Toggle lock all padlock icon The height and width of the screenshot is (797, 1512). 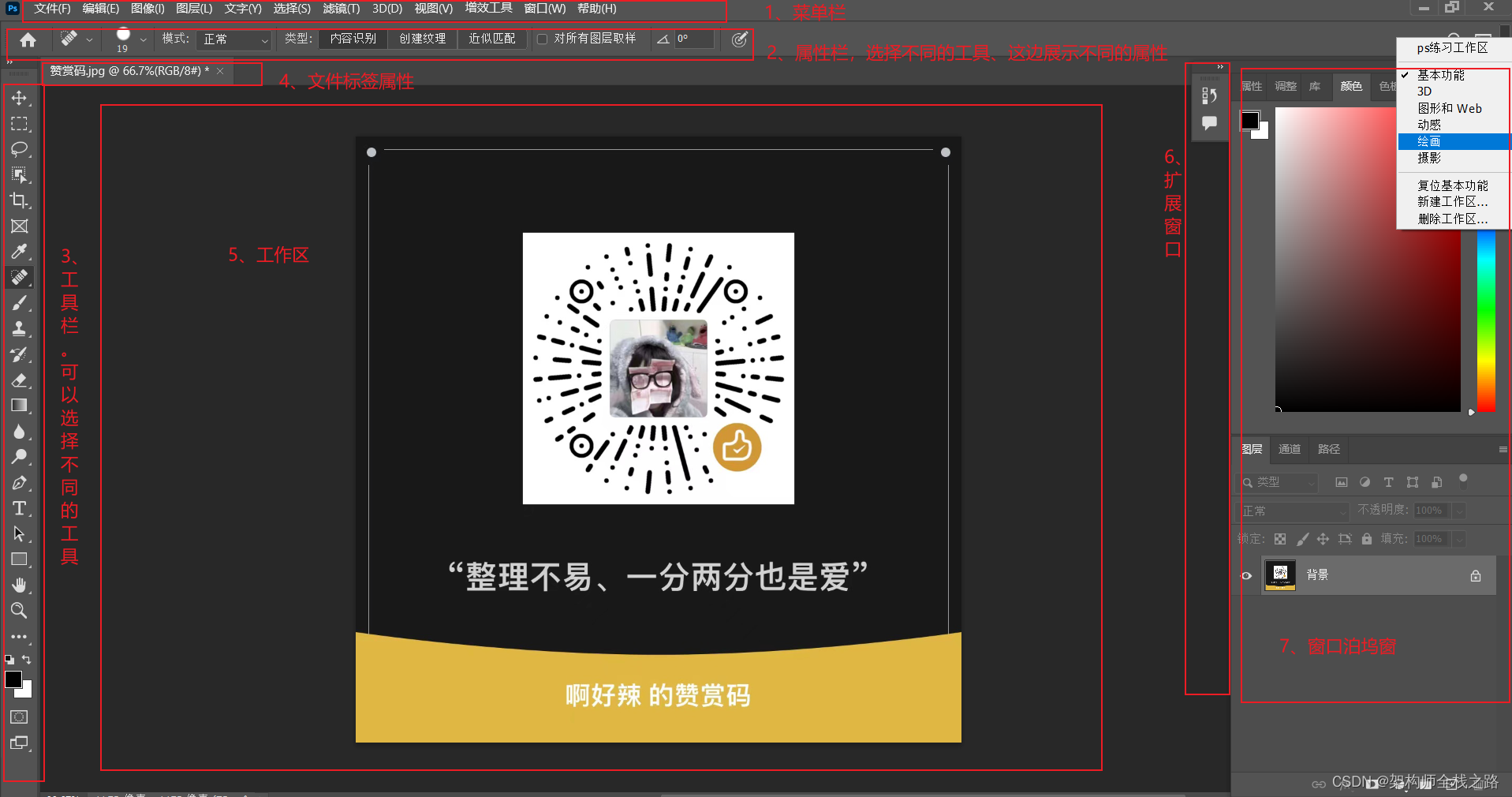click(x=1367, y=539)
